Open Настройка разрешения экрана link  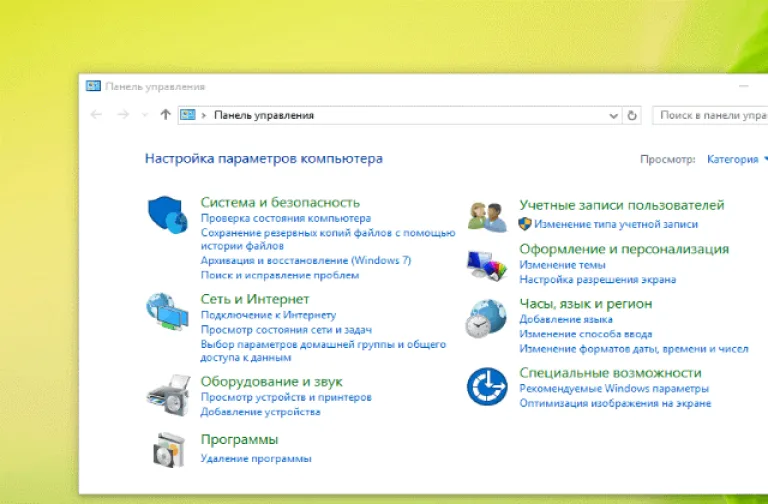pos(598,280)
